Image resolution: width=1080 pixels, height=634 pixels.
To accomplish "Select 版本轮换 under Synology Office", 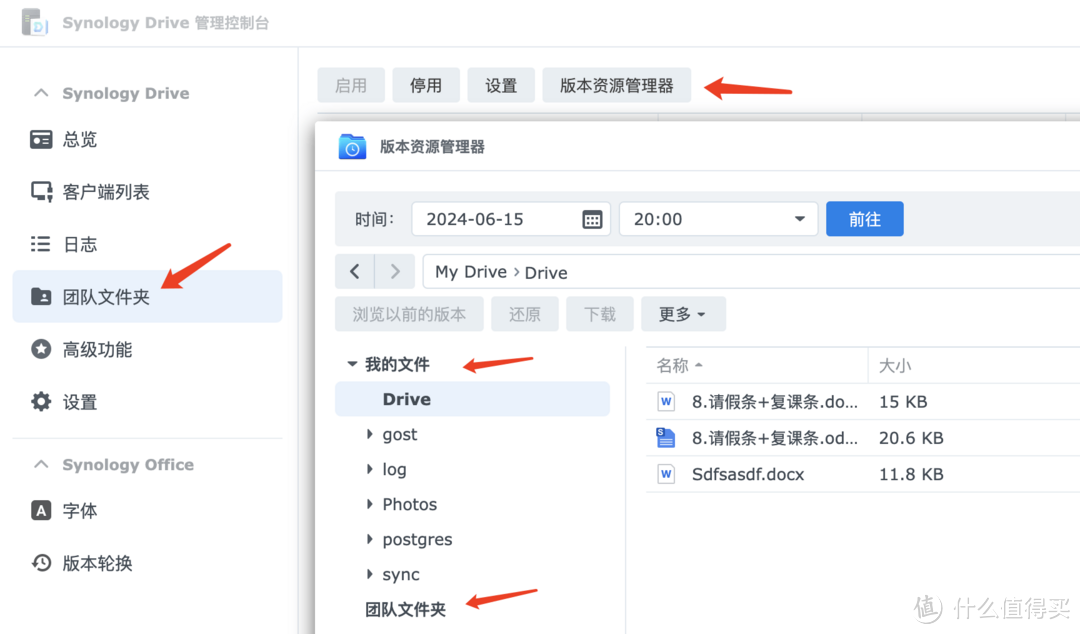I will click(x=97, y=563).
